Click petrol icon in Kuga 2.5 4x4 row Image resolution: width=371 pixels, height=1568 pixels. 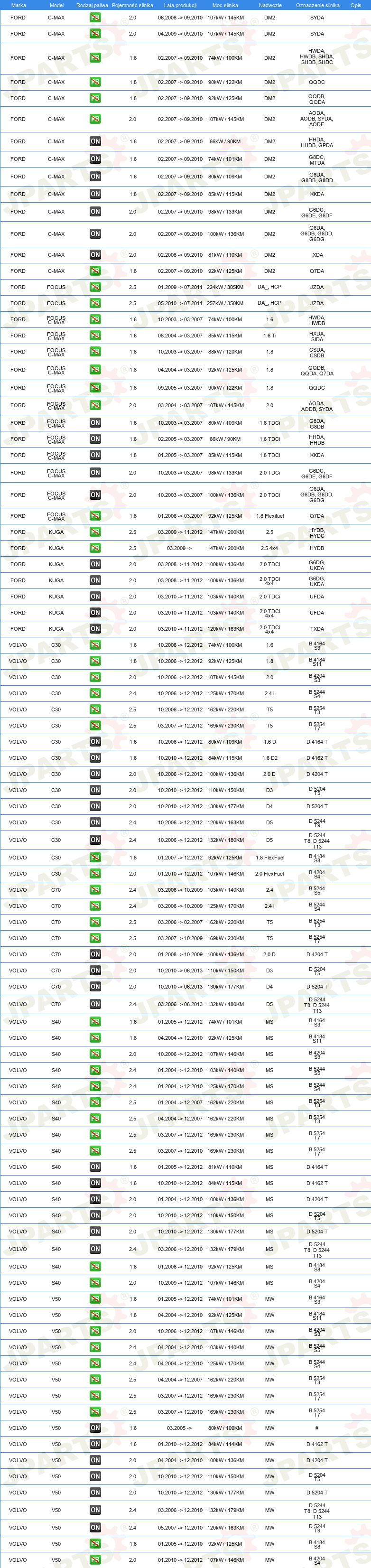point(95,548)
